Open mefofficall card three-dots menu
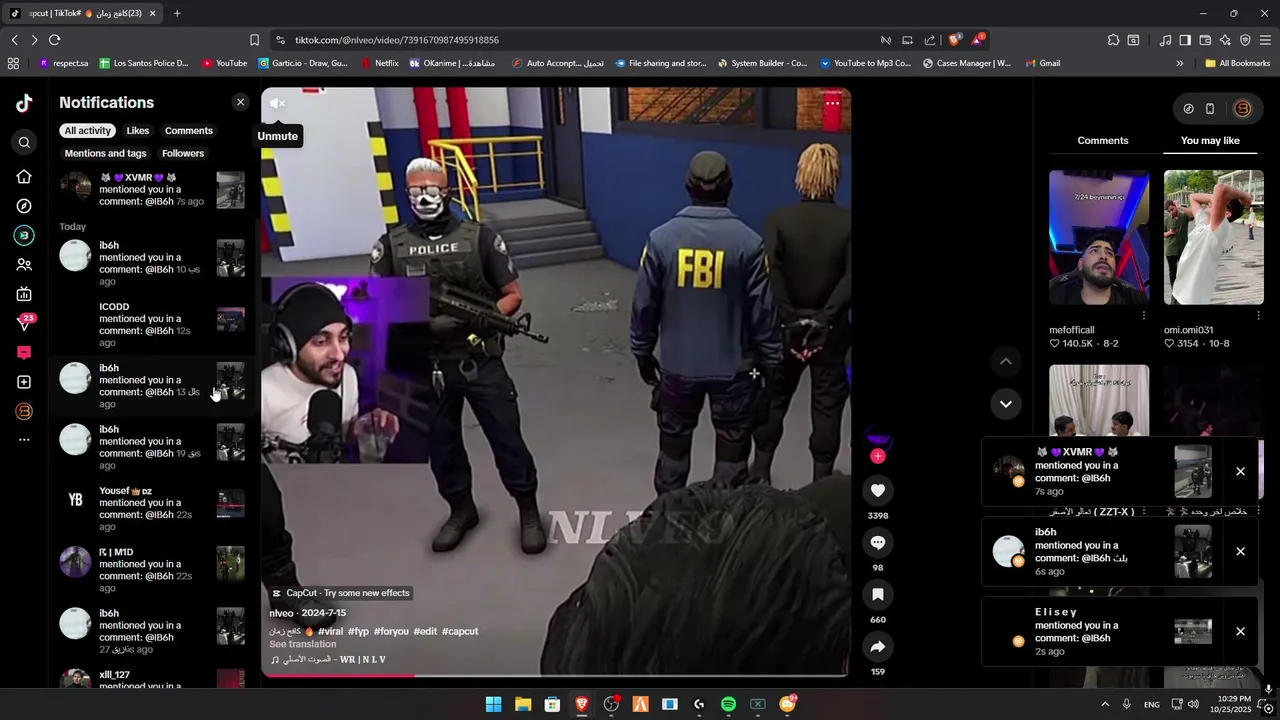The width and height of the screenshot is (1280, 720). click(x=1144, y=315)
